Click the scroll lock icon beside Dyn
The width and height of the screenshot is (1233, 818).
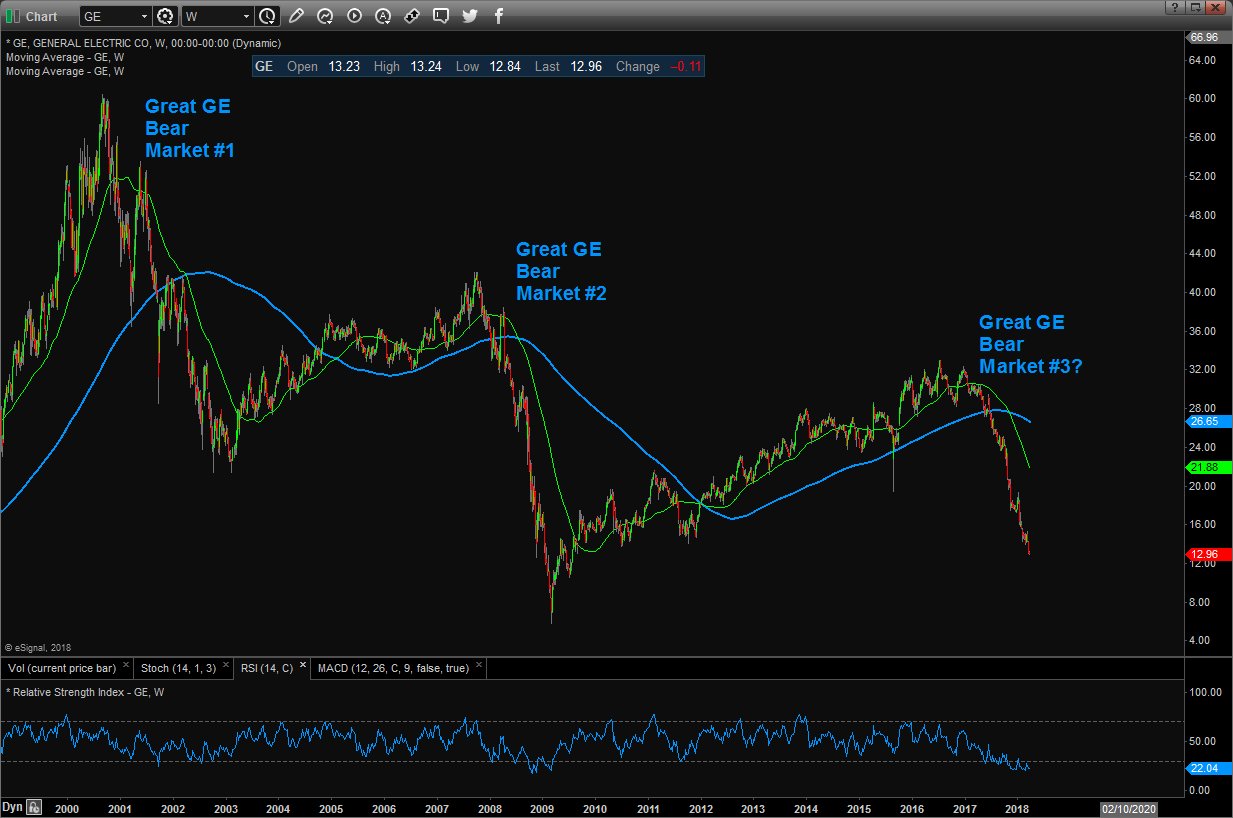coord(35,807)
